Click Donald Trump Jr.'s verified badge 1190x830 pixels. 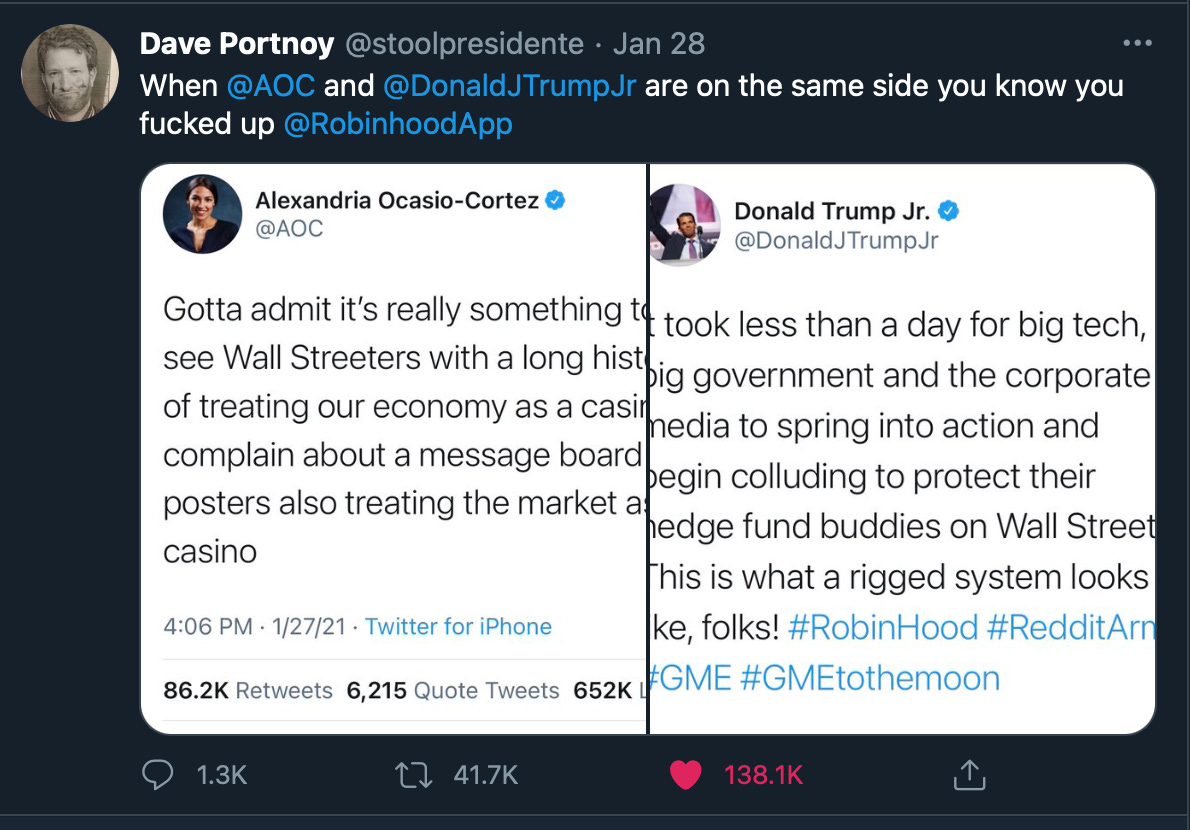[949, 211]
